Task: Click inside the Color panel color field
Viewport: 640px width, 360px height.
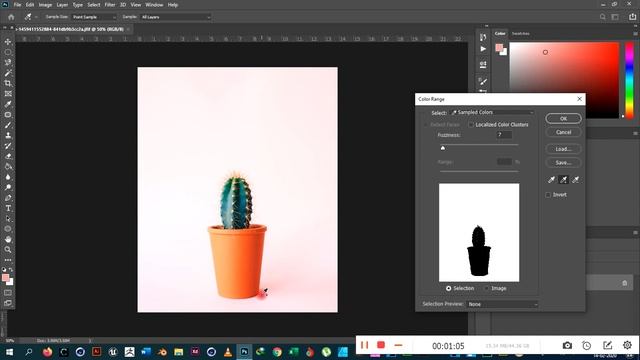Action: (564, 80)
